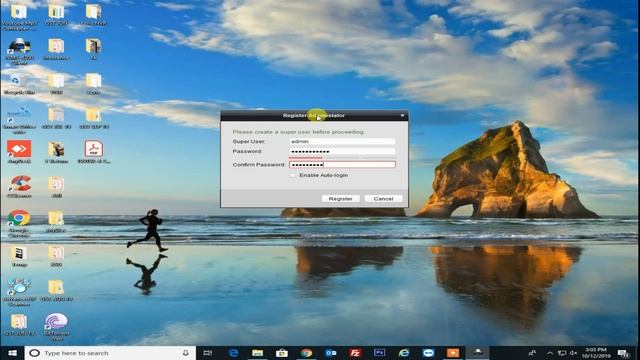This screenshot has height=360, width=640.
Task: Select the CCleaner desktop shortcut
Action: tap(19, 187)
